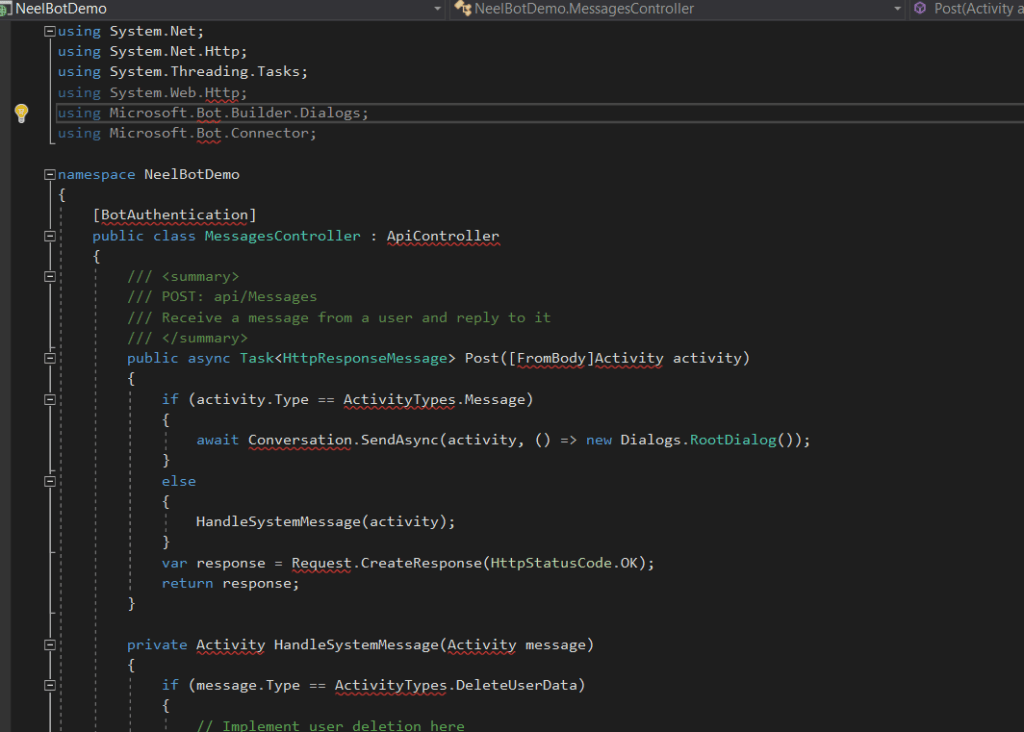Collapse the Post method block
Viewport: 1024px width, 732px height.
(x=50, y=358)
